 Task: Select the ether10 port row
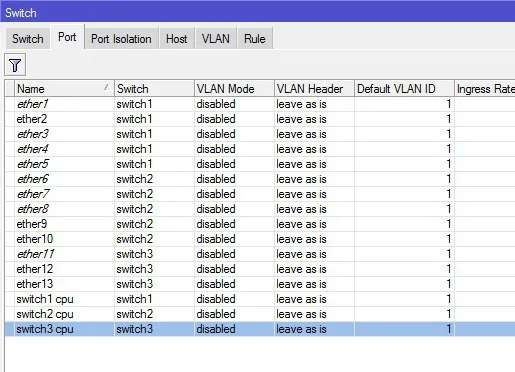(x=260, y=239)
